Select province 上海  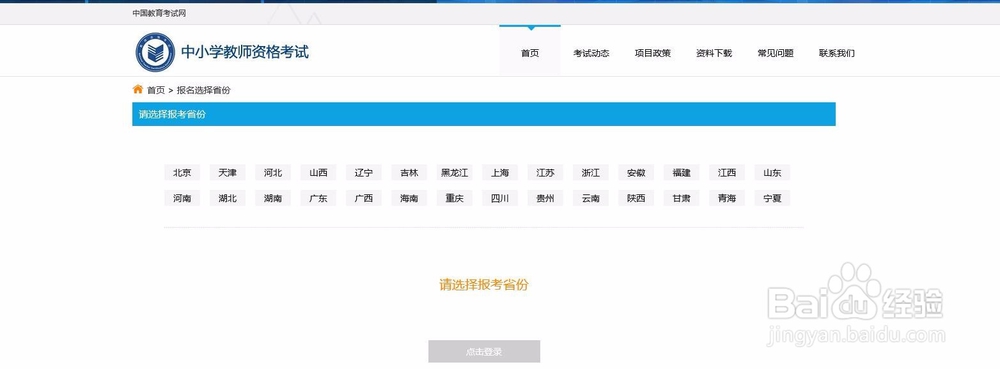click(x=500, y=173)
